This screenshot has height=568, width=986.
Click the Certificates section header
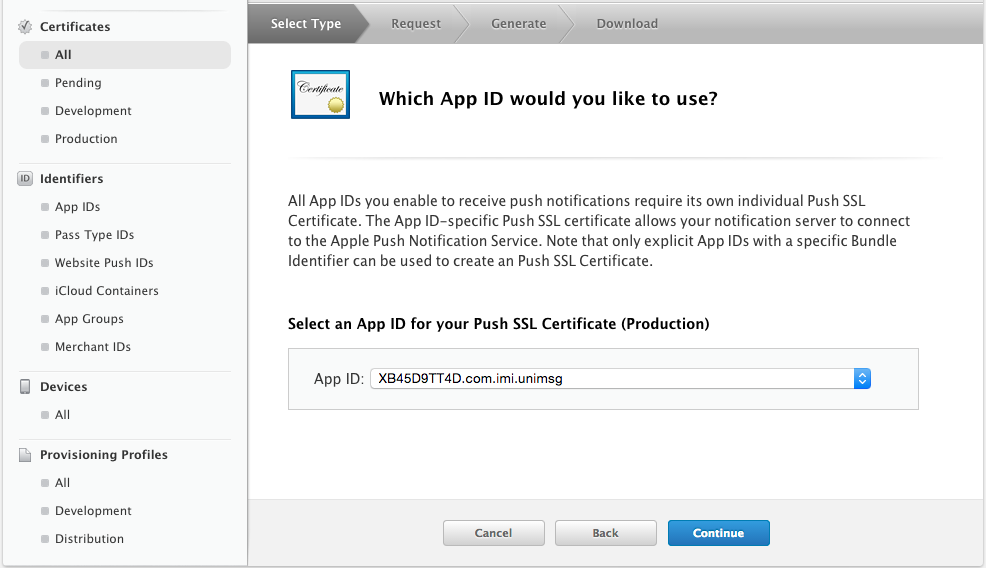click(x=75, y=26)
